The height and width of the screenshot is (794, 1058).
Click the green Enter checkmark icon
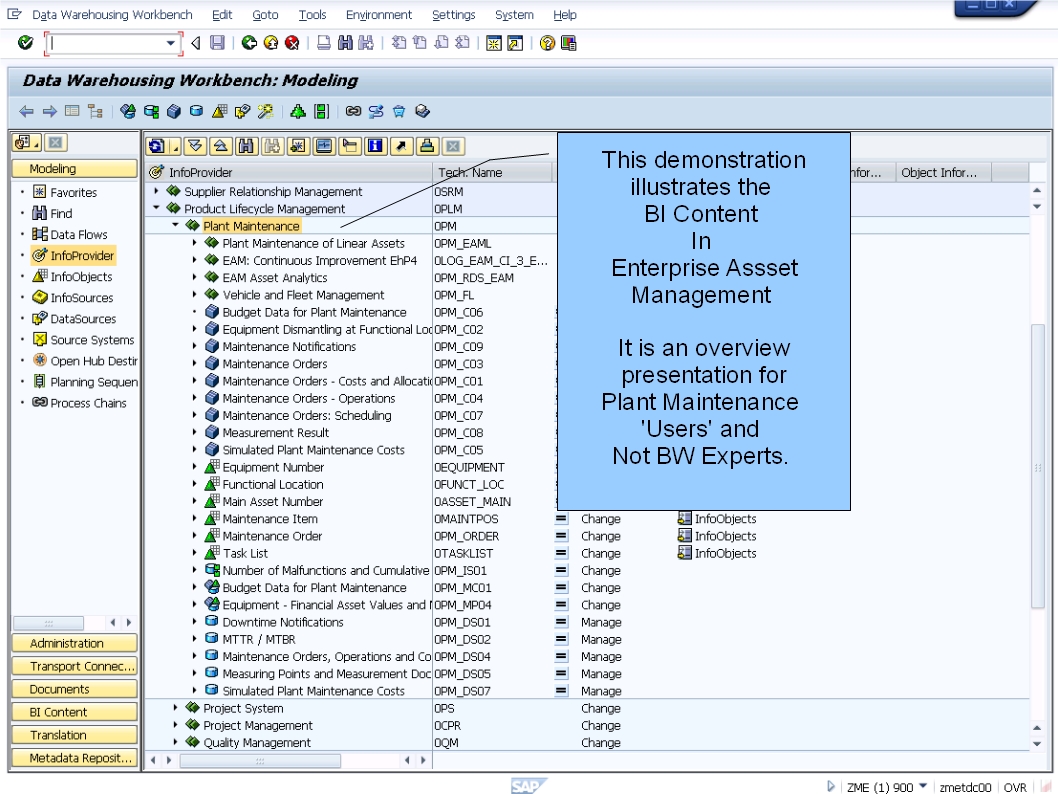click(x=26, y=43)
